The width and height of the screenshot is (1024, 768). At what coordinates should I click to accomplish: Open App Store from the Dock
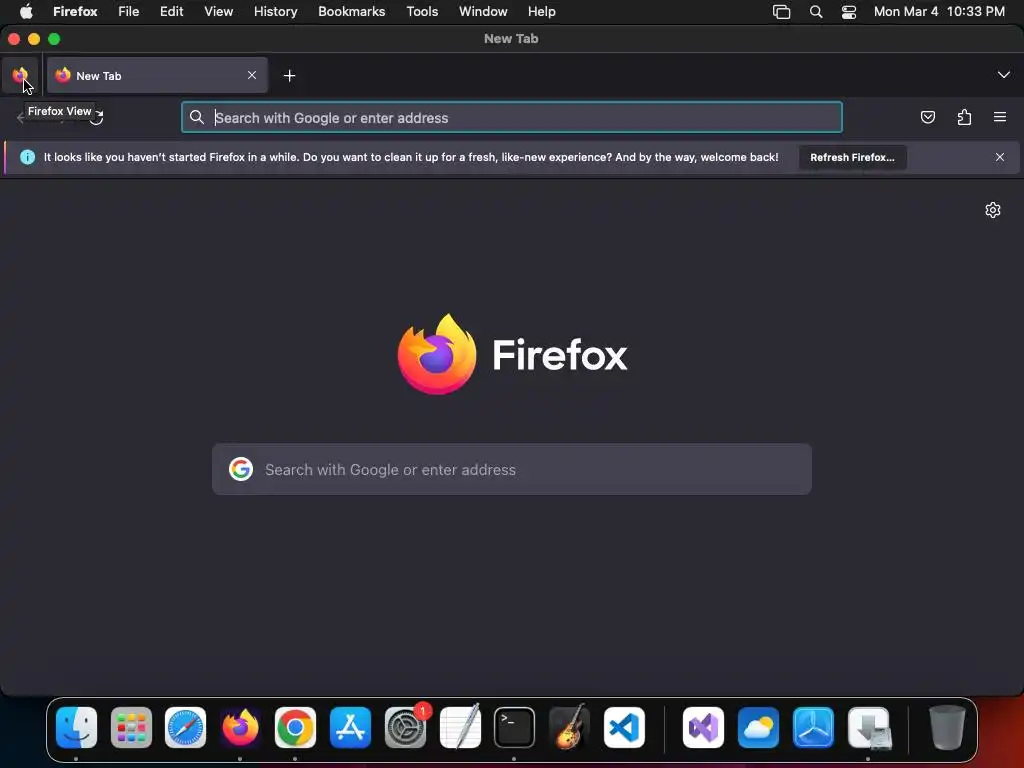[350, 727]
